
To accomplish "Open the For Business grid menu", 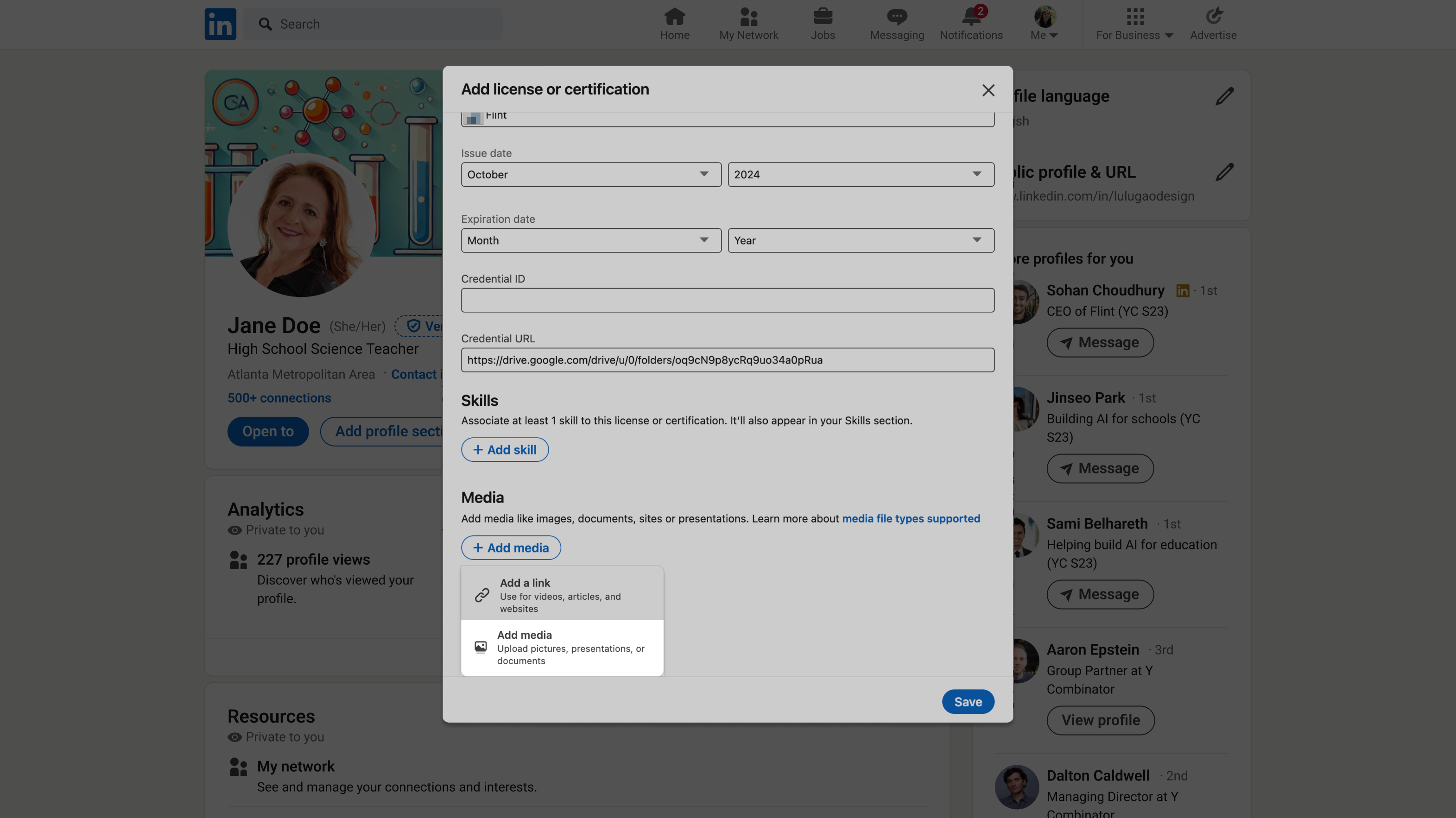I will coord(1134,24).
